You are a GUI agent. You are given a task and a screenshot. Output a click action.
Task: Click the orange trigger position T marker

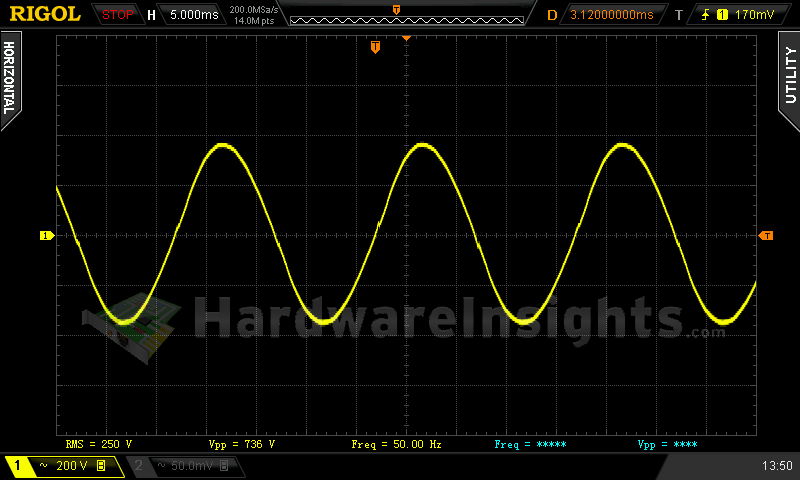tap(375, 47)
